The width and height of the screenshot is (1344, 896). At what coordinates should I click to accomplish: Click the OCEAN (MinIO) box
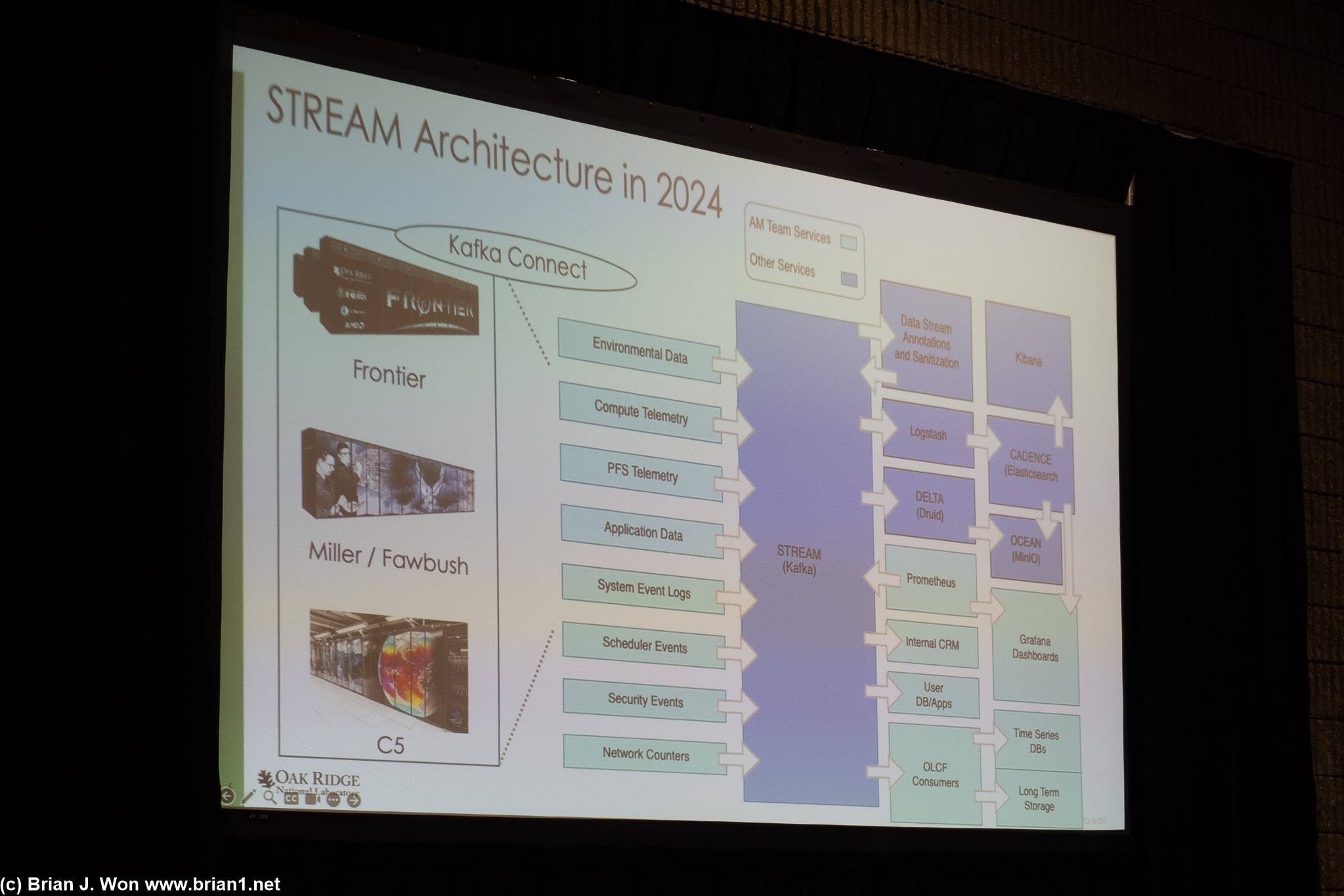tap(1026, 549)
